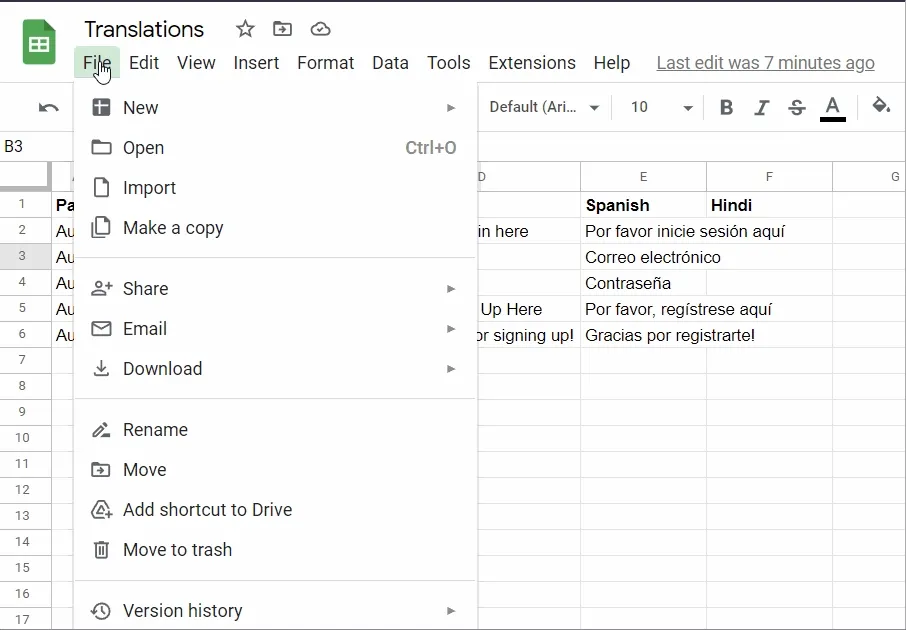The width and height of the screenshot is (906, 630).
Task: Open the font size dropdown
Action: (x=660, y=107)
